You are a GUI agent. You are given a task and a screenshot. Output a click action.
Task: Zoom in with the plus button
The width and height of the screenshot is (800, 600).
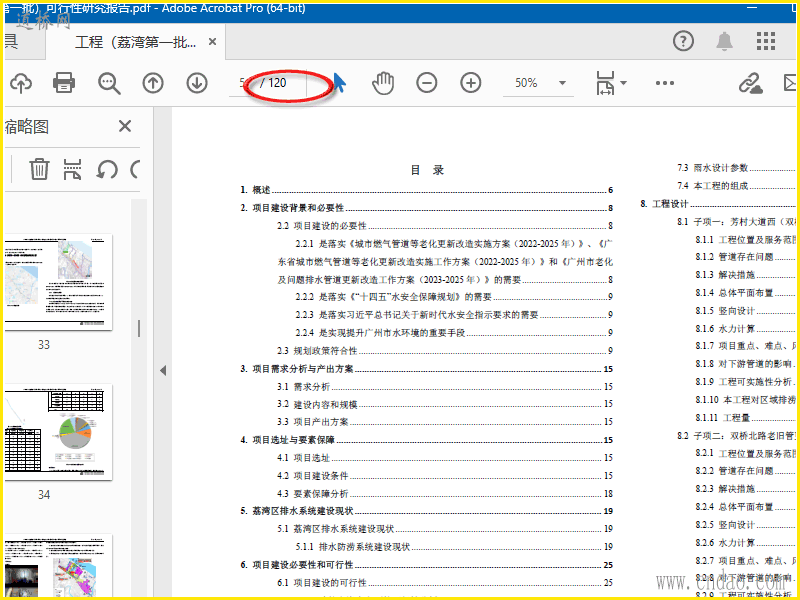[x=470, y=83]
